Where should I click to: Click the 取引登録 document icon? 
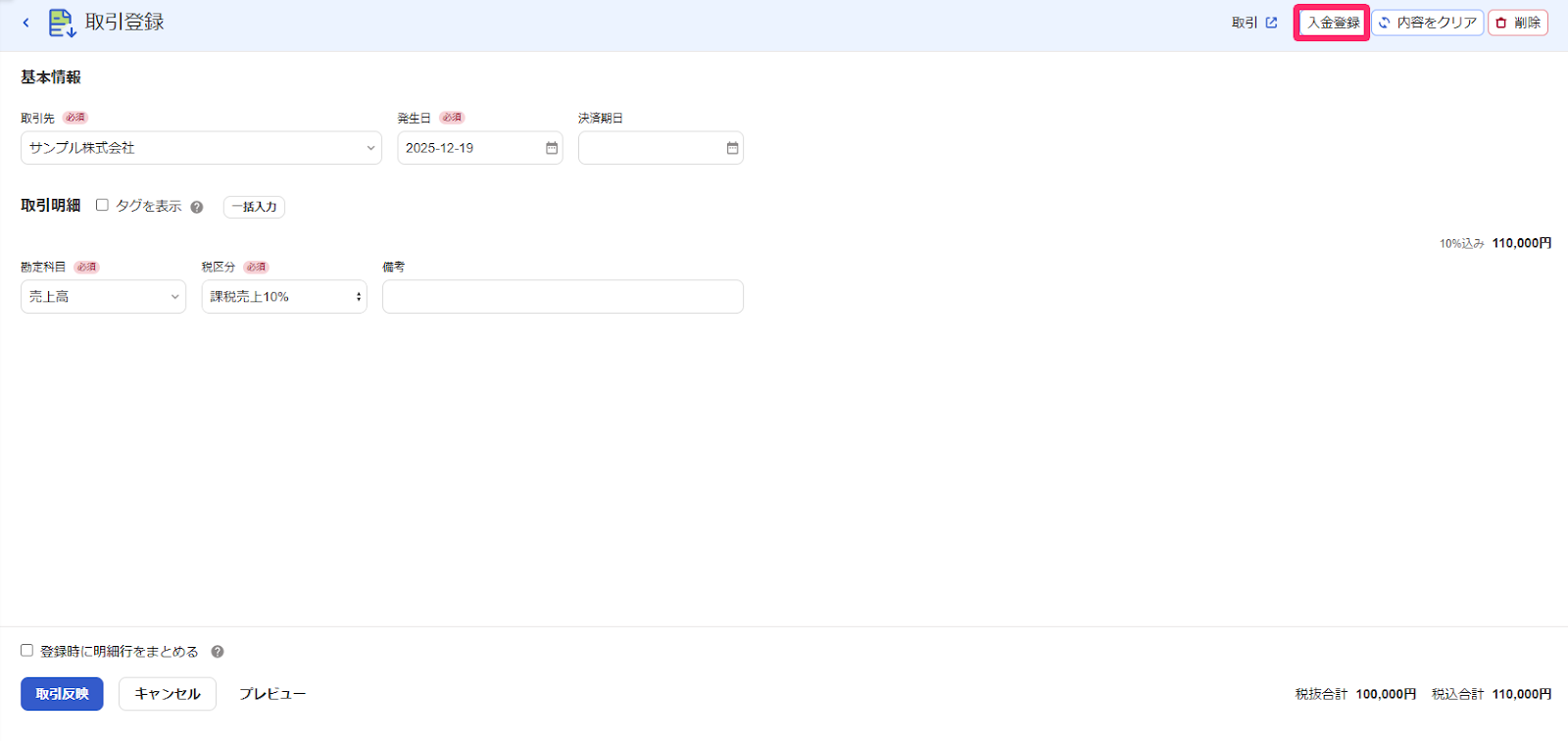click(x=62, y=23)
